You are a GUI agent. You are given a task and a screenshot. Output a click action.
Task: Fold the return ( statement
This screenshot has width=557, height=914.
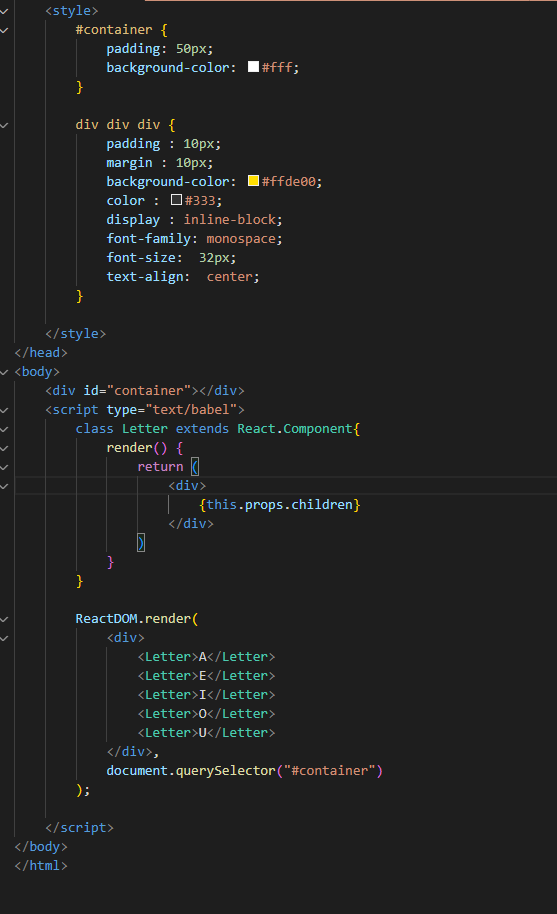point(4,467)
